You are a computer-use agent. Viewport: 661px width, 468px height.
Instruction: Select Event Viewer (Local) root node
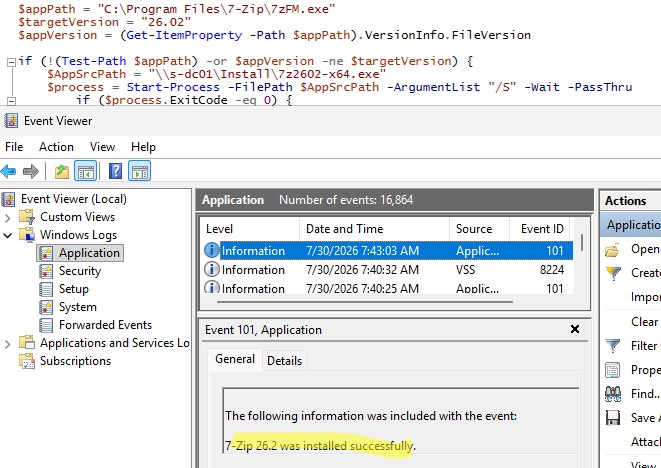(x=74, y=199)
